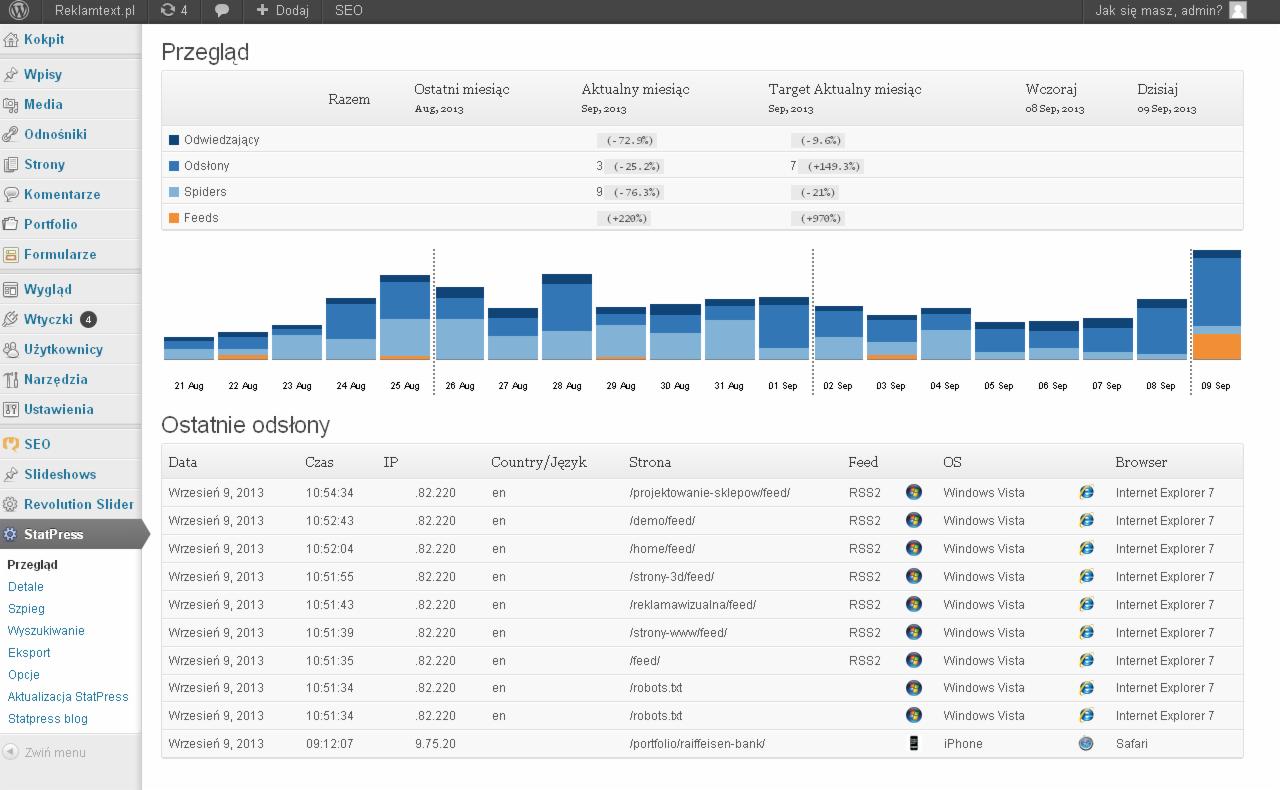Viewport: 1280px width, 790px height.
Task: Click the Media icon in sidebar
Action: [11, 105]
